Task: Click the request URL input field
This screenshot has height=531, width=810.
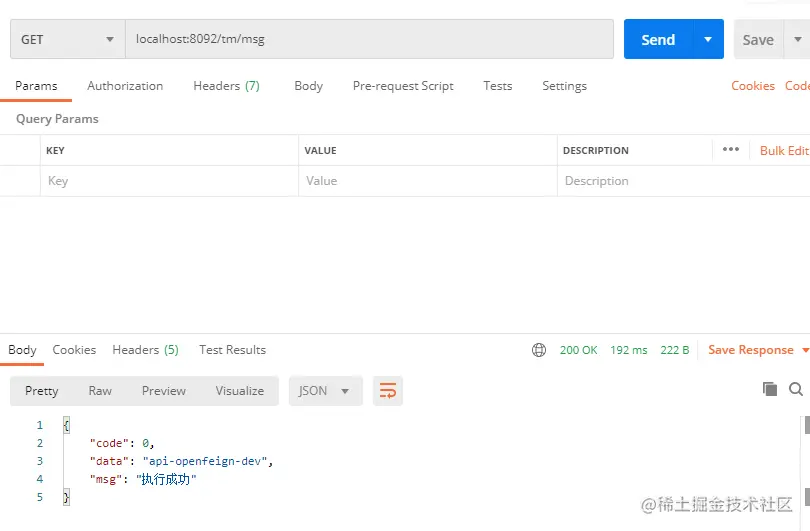Action: (x=369, y=39)
